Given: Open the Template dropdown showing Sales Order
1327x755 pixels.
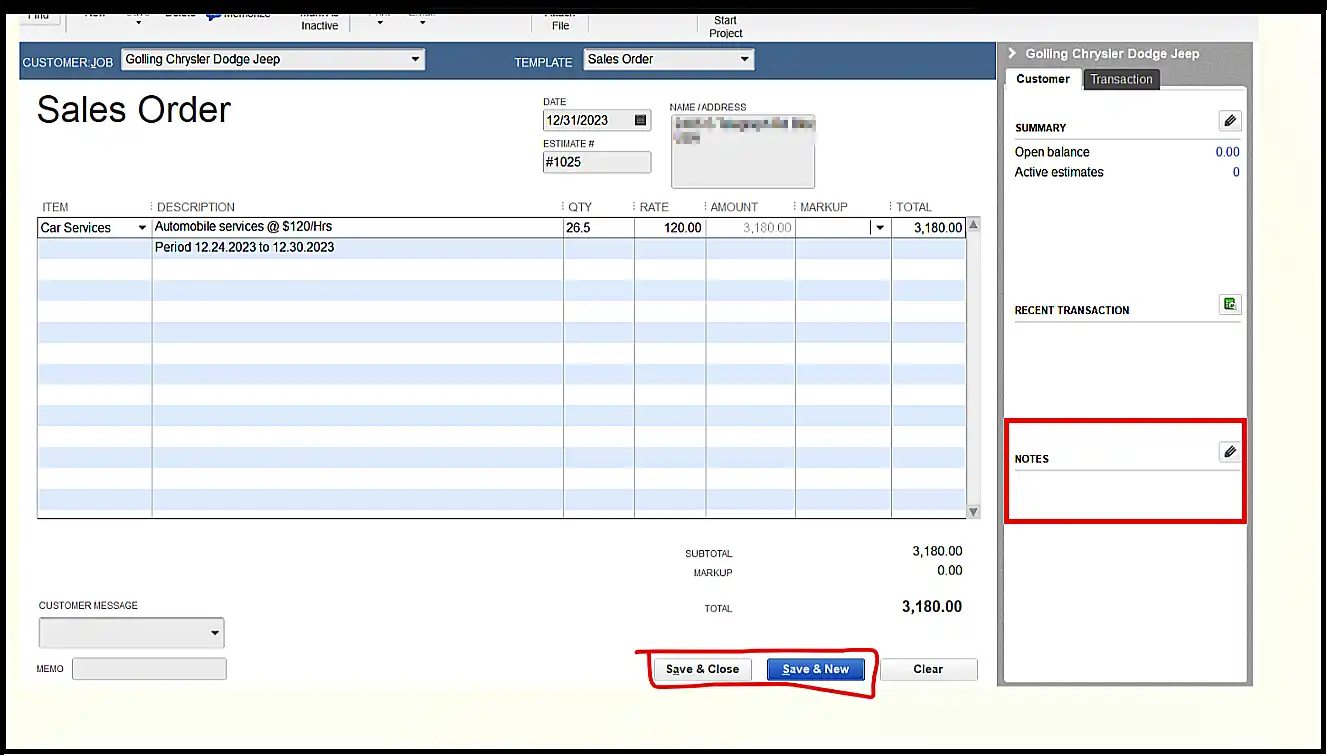Looking at the screenshot, I should (744, 60).
